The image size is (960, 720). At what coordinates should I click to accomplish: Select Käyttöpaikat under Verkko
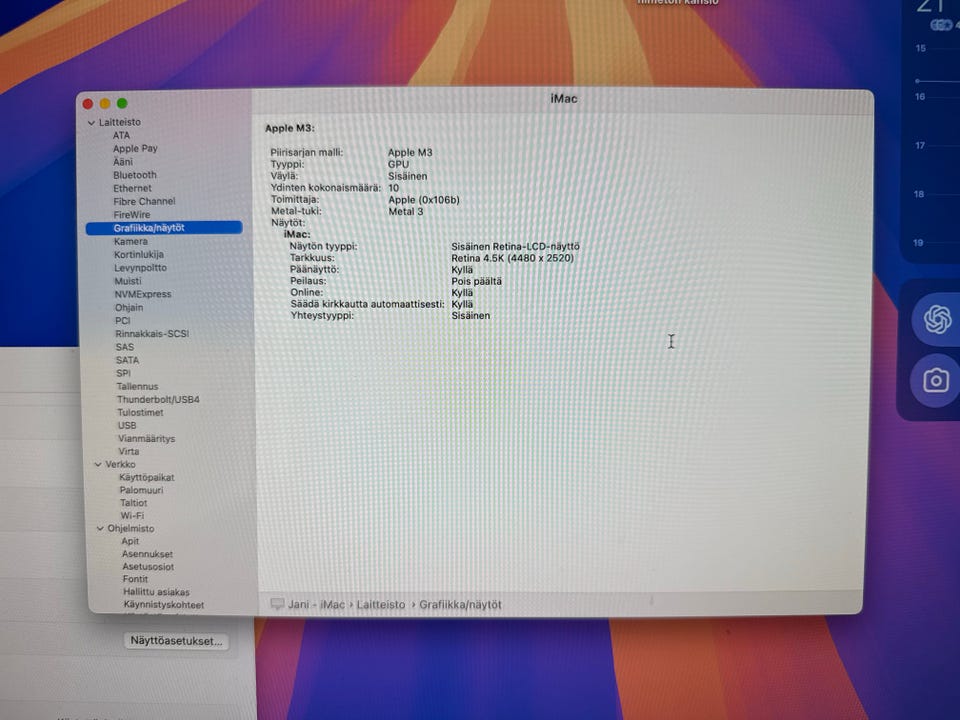pyautogui.click(x=147, y=478)
